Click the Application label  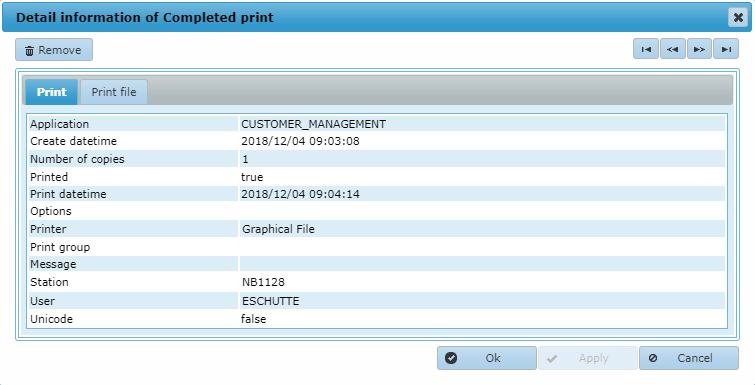(x=60, y=124)
